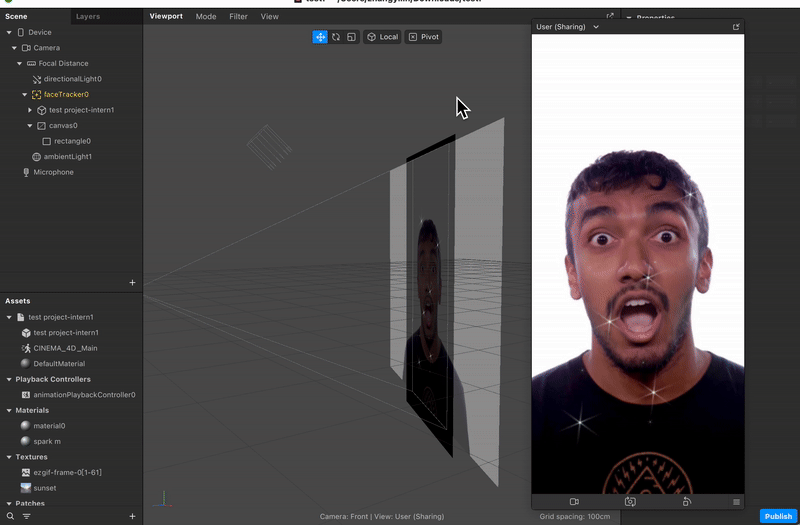The width and height of the screenshot is (800, 525).
Task: Switch to the Scene tab
Action: (16, 16)
